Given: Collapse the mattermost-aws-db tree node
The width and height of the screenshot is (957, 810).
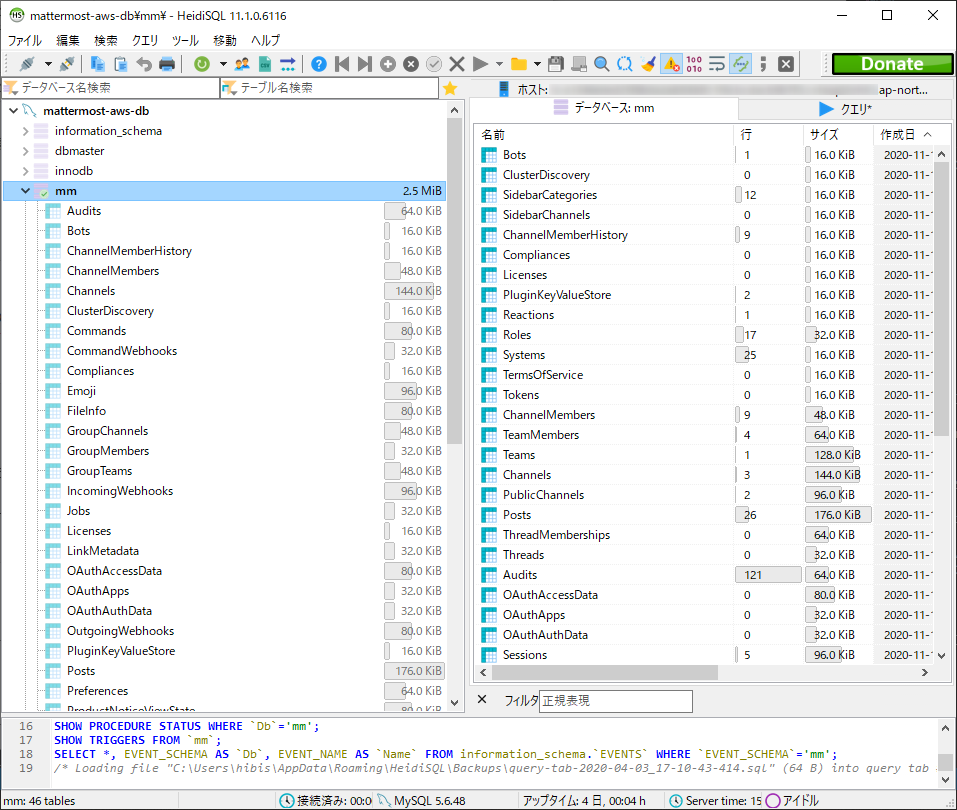Looking at the screenshot, I should 13,110.
